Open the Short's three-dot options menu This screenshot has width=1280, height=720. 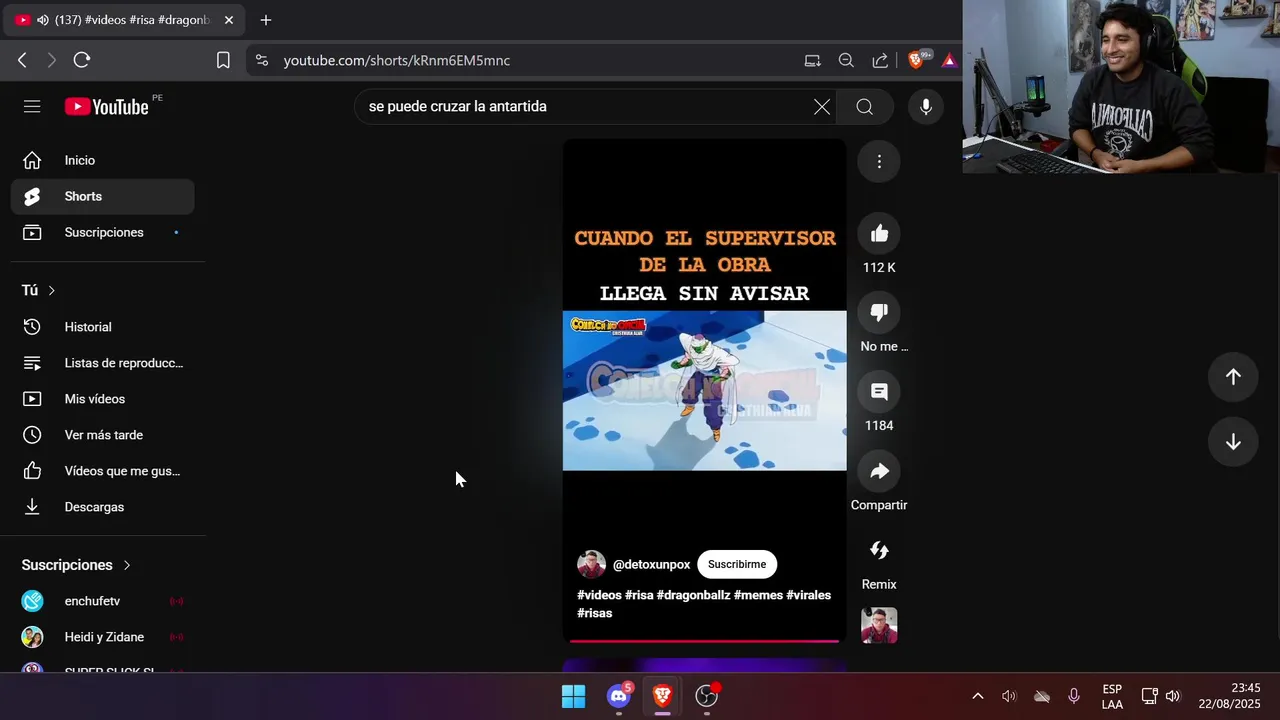(879, 161)
